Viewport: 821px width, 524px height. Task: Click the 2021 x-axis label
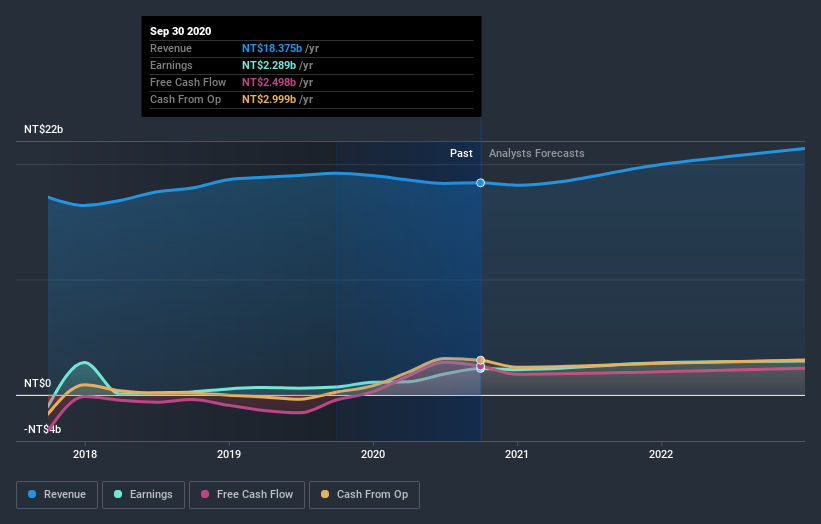(517, 454)
